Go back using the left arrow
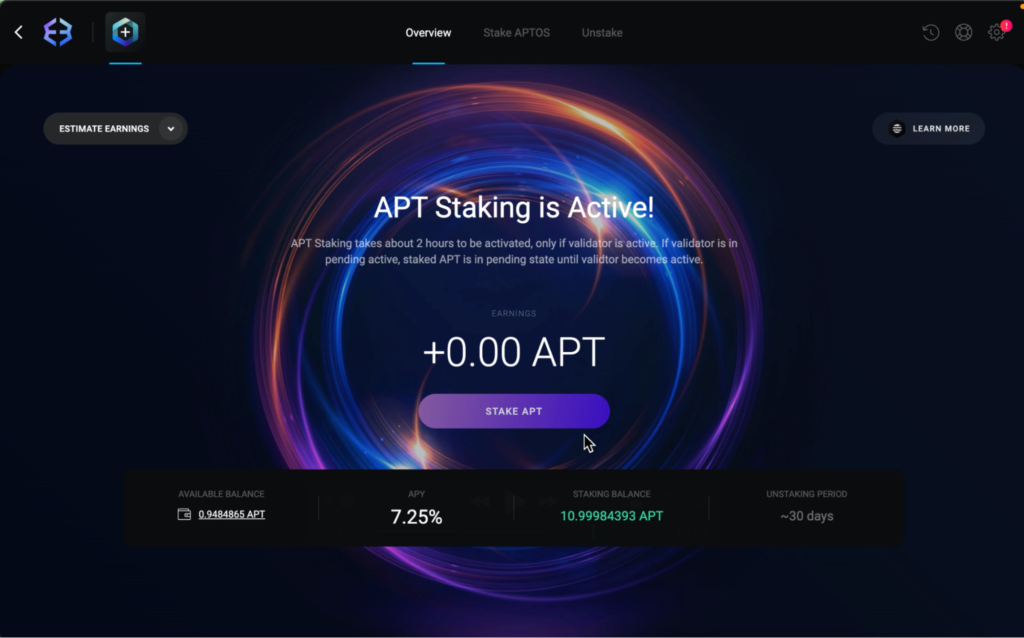 18,32
